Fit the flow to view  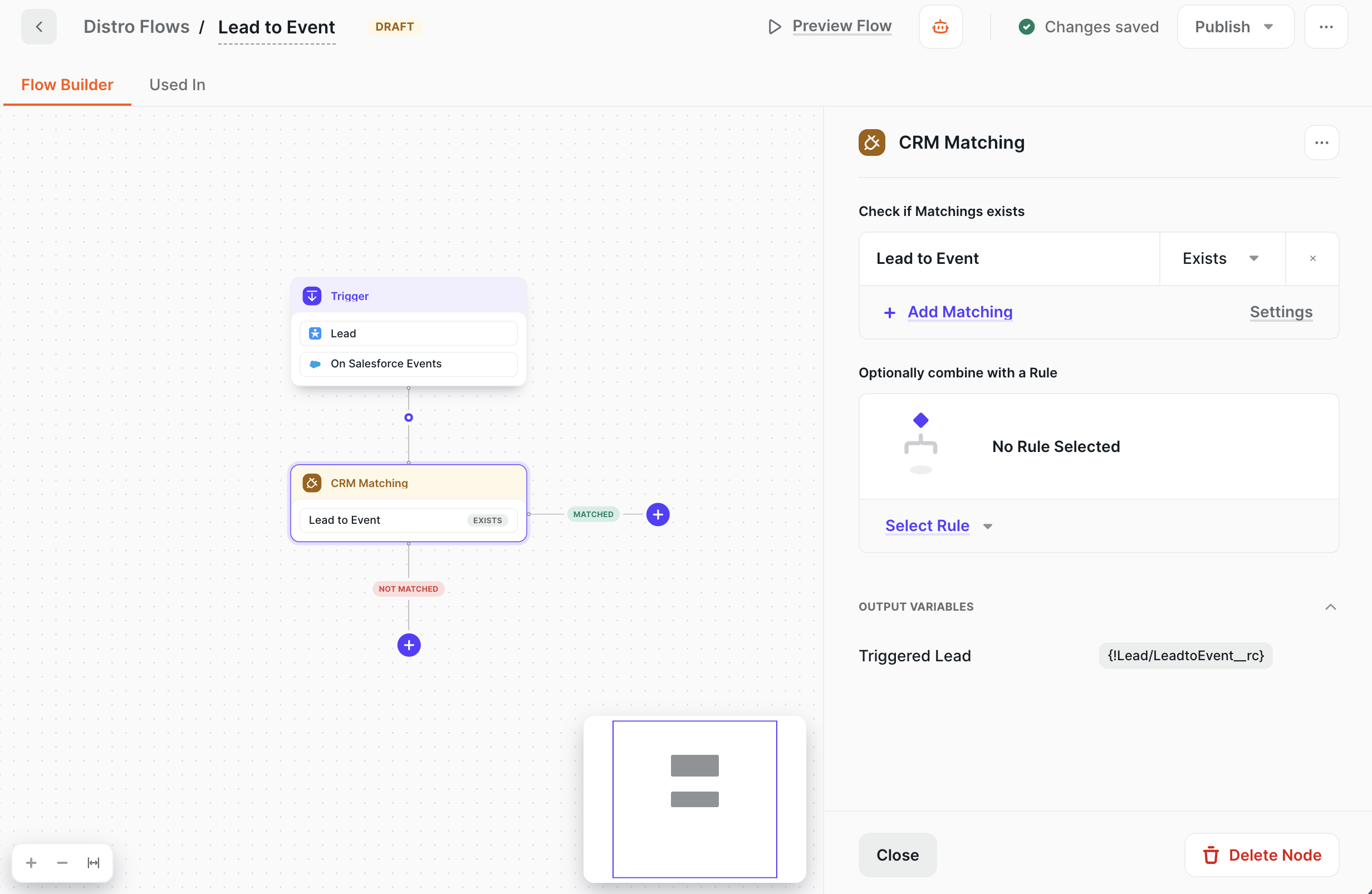point(94,862)
